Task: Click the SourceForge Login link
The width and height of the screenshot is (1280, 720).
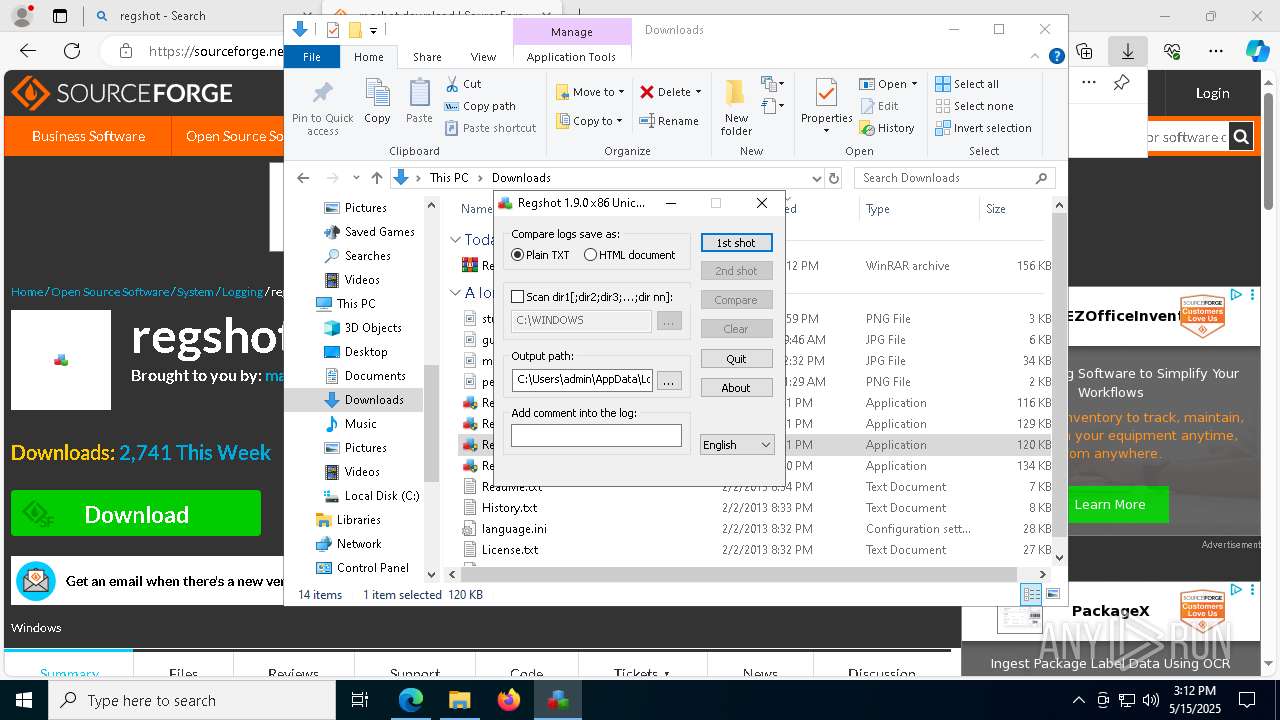Action: pyautogui.click(x=1212, y=93)
